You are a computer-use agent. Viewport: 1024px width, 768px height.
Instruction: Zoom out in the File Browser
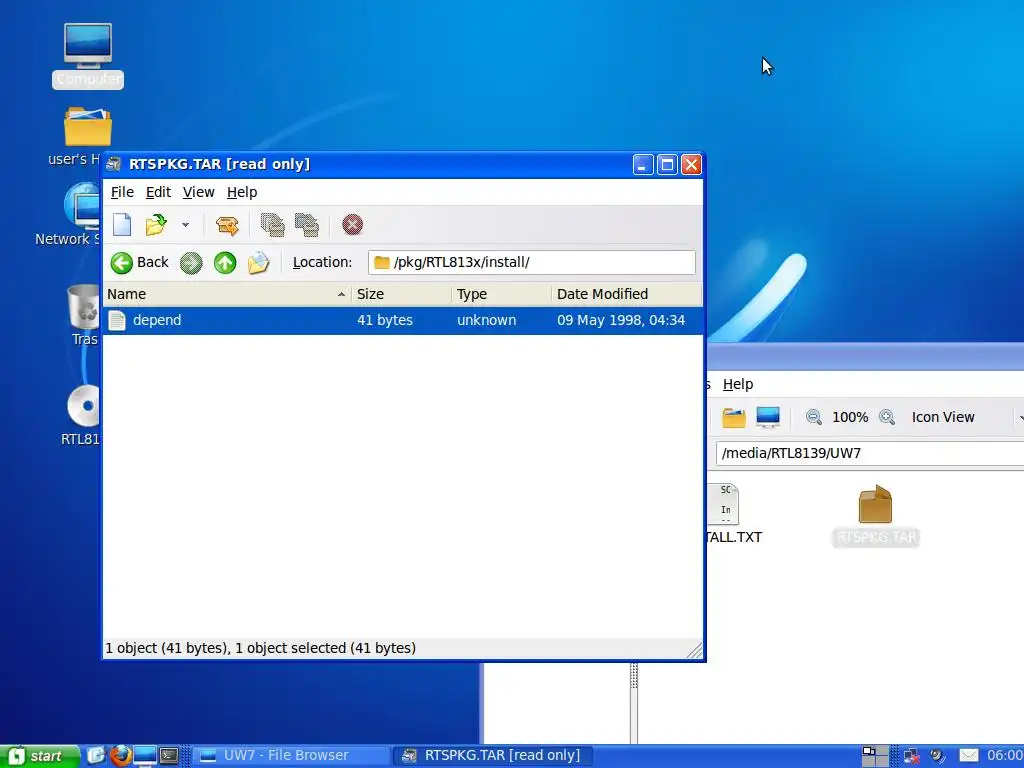[x=814, y=417]
